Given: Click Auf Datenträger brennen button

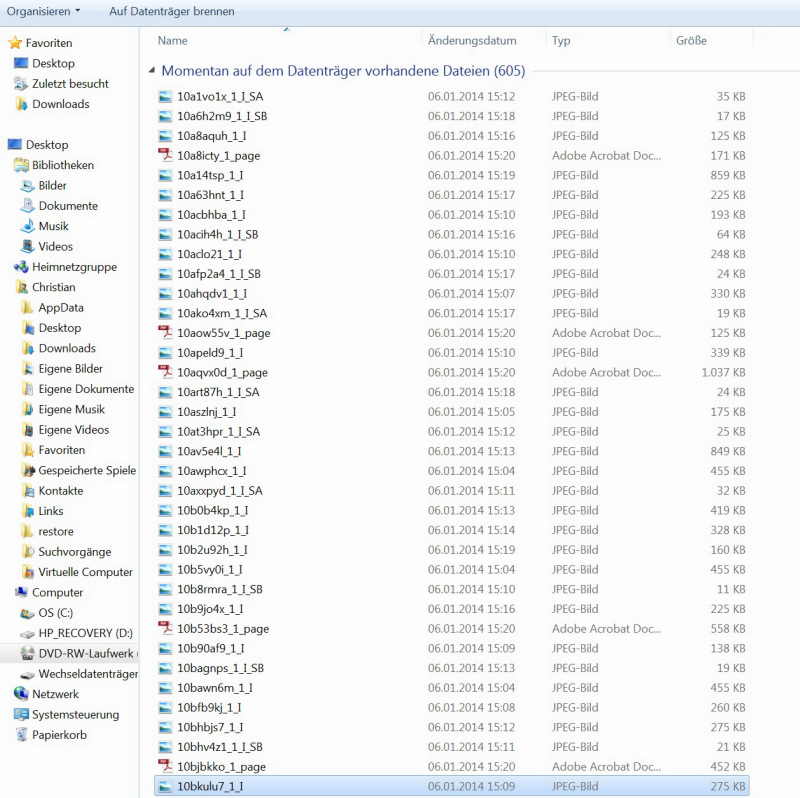Looking at the screenshot, I should (x=172, y=11).
